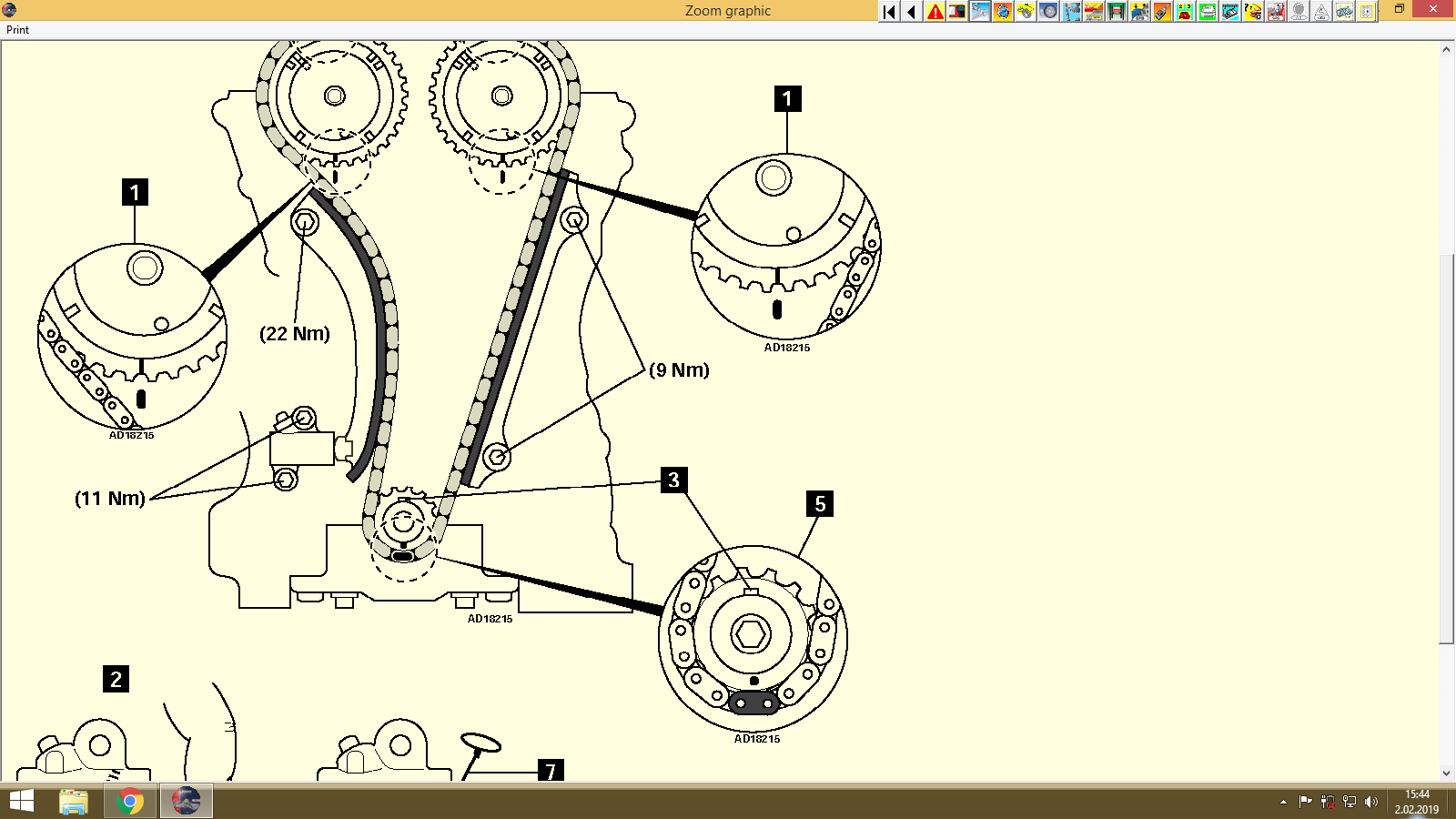Select the technical drawings toolbar icon
1456x819 pixels.
pyautogui.click(x=981, y=12)
